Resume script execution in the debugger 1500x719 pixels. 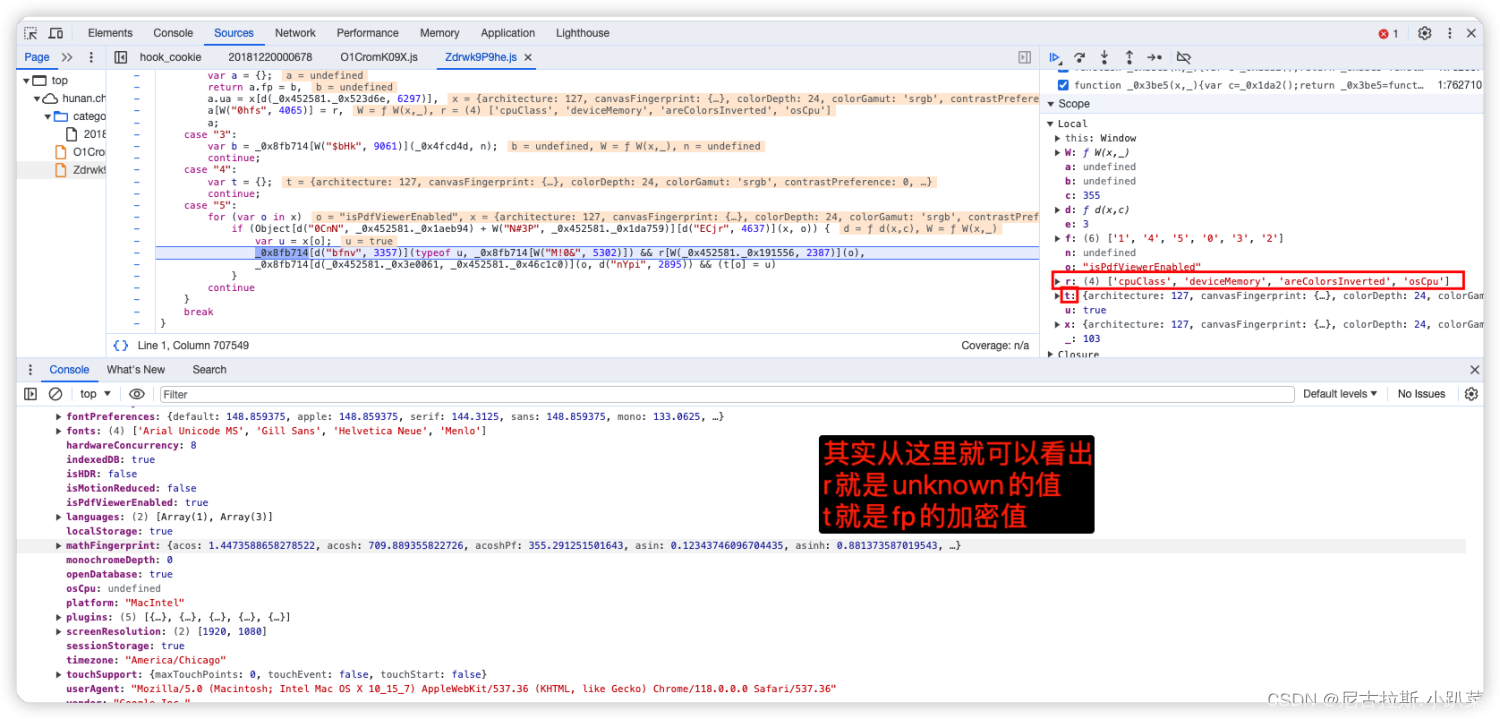coord(1055,57)
